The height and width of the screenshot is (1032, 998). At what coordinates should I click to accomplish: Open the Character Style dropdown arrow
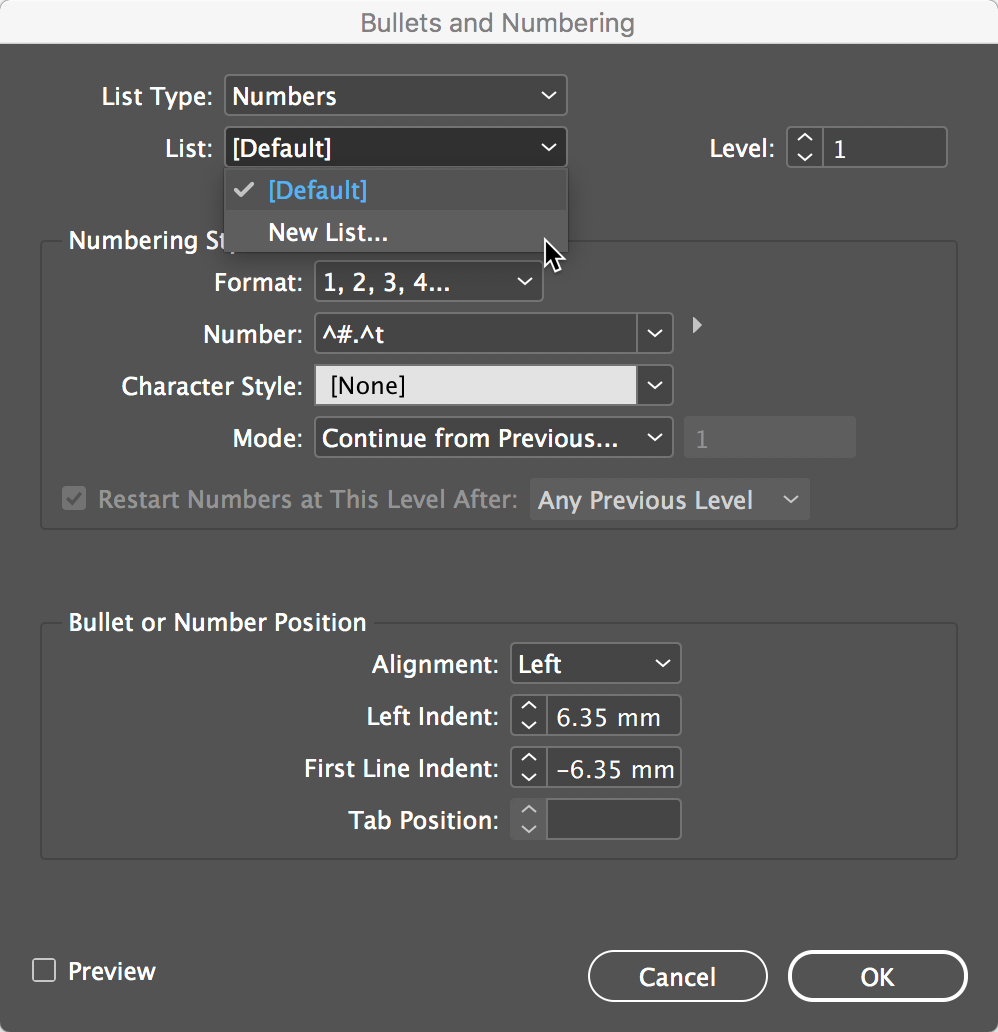click(x=654, y=385)
